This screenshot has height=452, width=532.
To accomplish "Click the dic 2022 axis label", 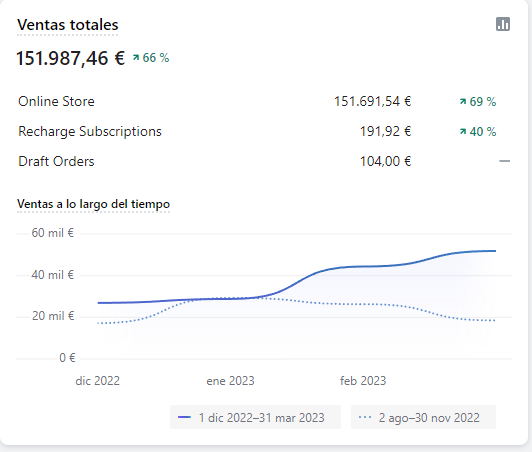I will point(98,381).
